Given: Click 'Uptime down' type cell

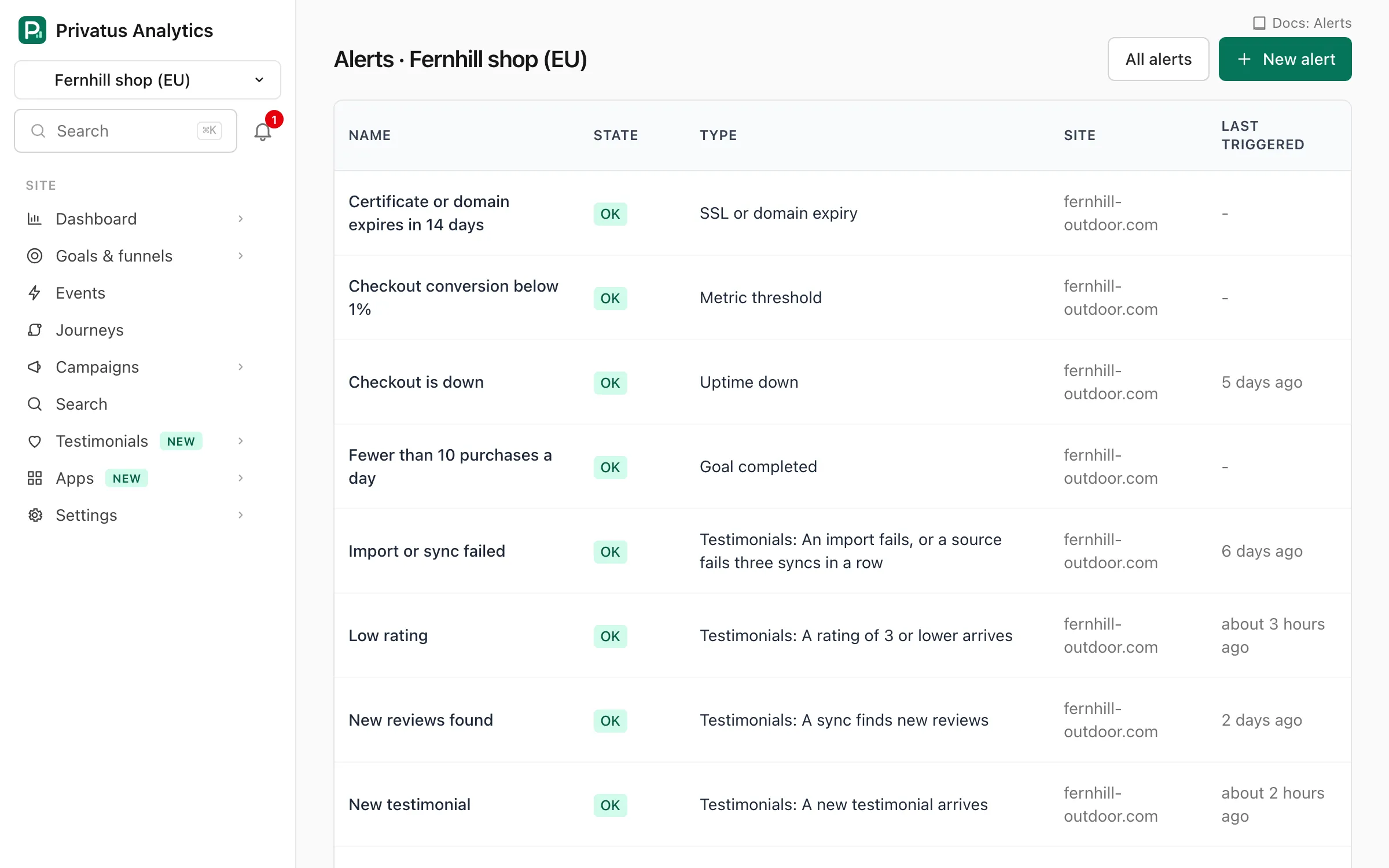Looking at the screenshot, I should coord(749,382).
